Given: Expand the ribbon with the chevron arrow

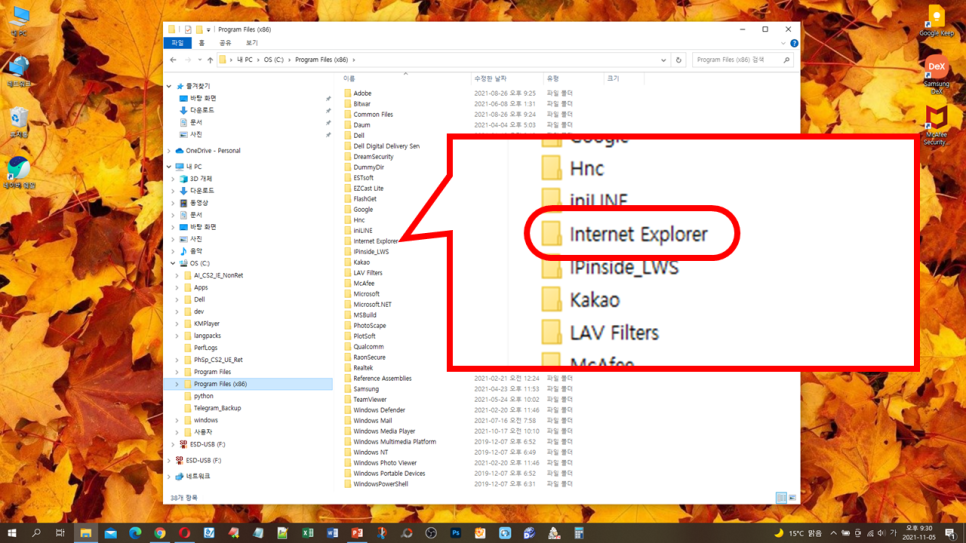Looking at the screenshot, I should [783, 43].
